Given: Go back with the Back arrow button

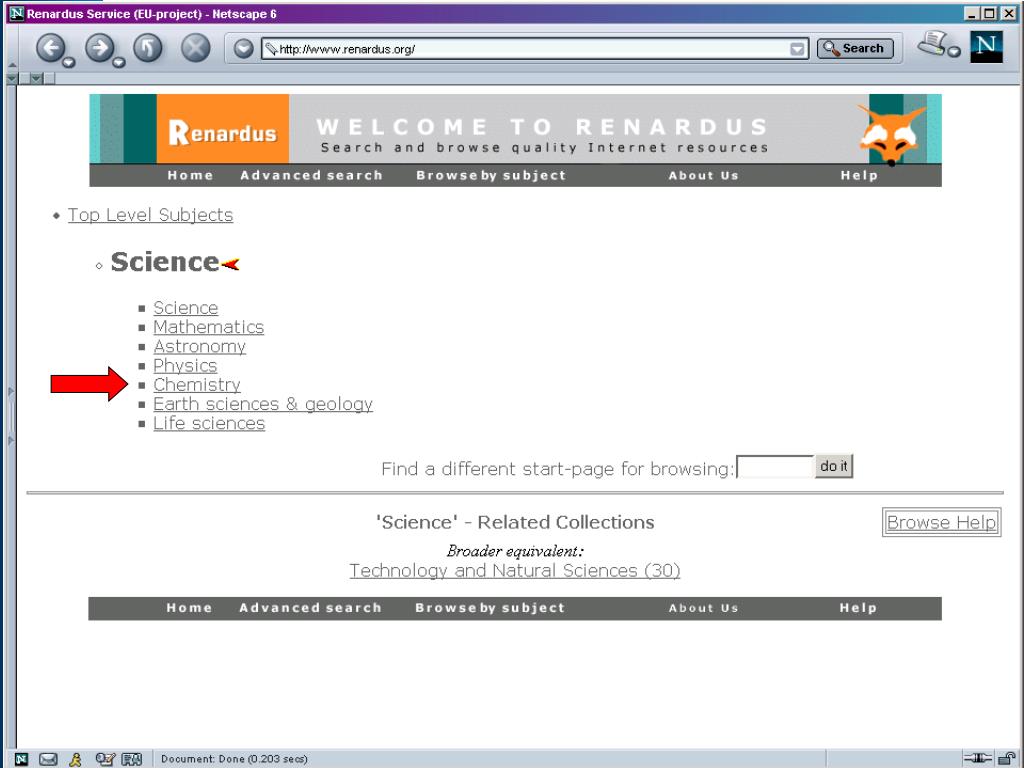Looking at the screenshot, I should pyautogui.click(x=50, y=48).
